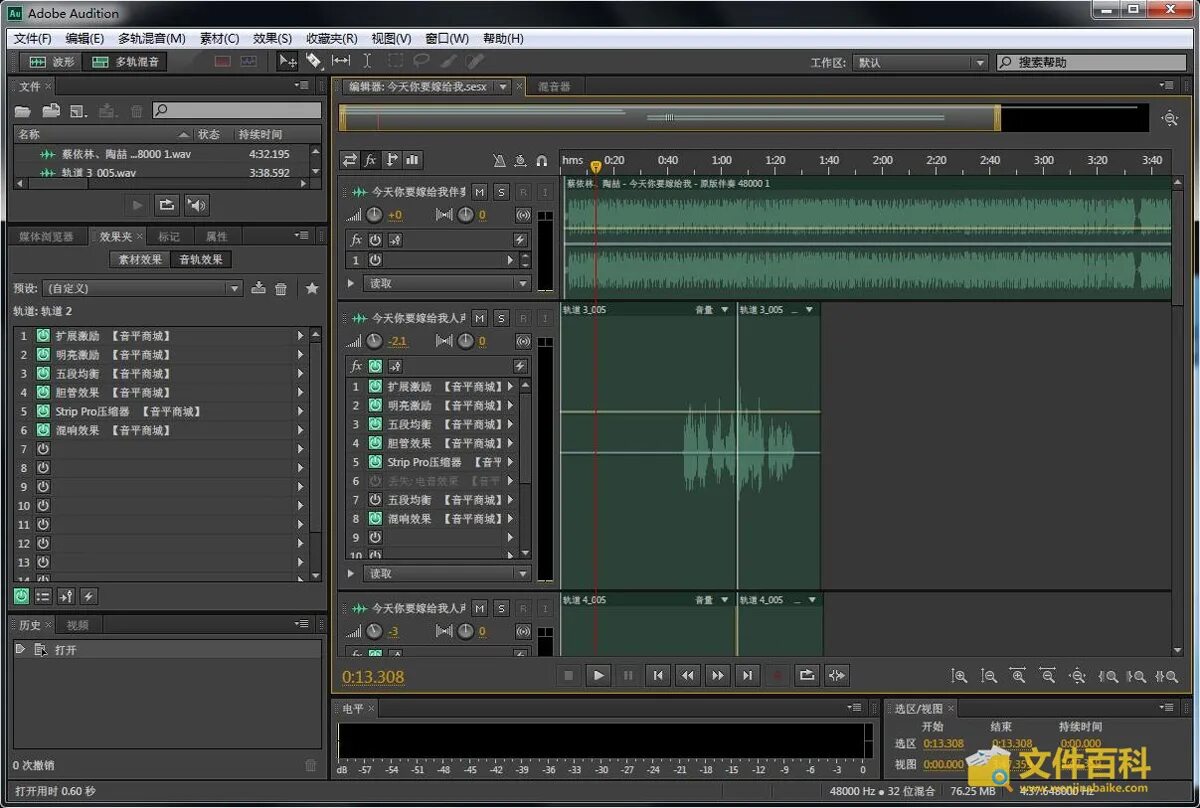Open the 预设 preset dropdown
1200x808 pixels.
(x=142, y=288)
